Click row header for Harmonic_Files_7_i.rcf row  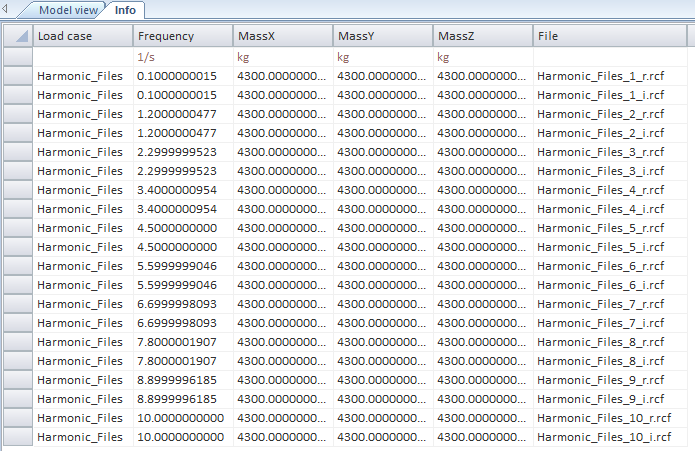point(17,322)
